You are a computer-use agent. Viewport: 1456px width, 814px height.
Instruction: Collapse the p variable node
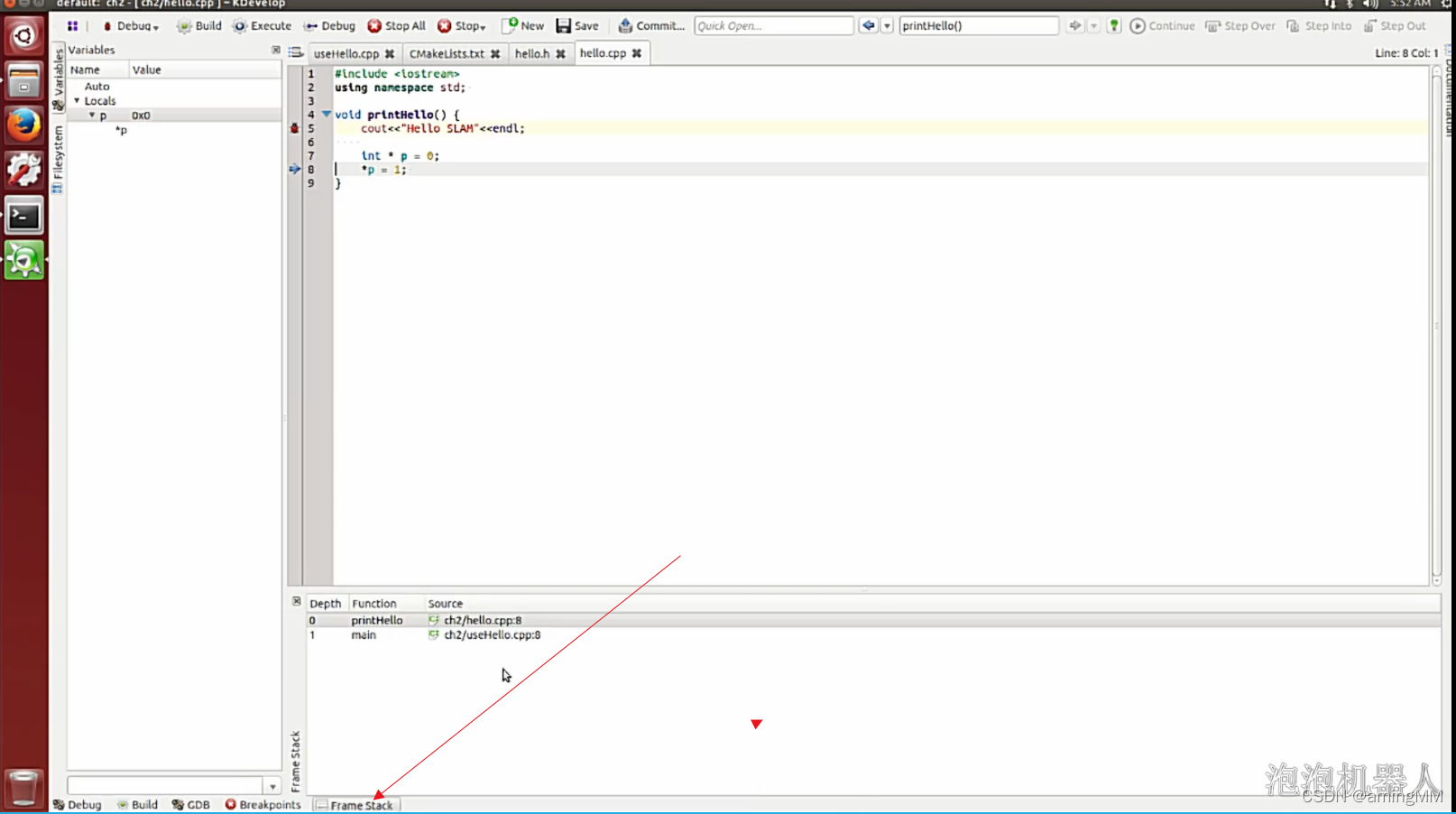(x=91, y=116)
